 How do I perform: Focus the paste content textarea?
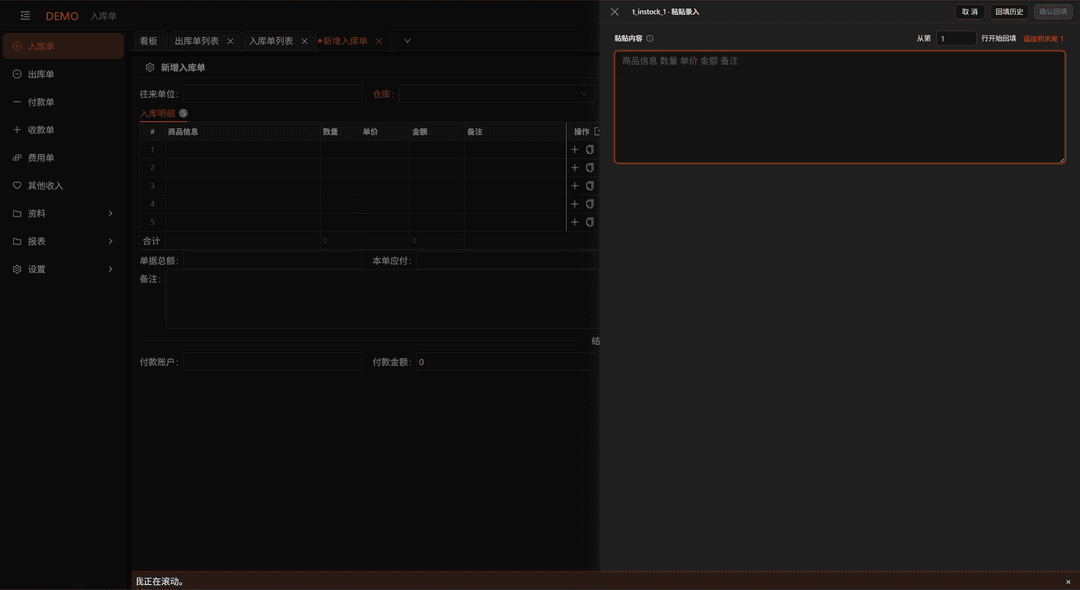(x=840, y=107)
